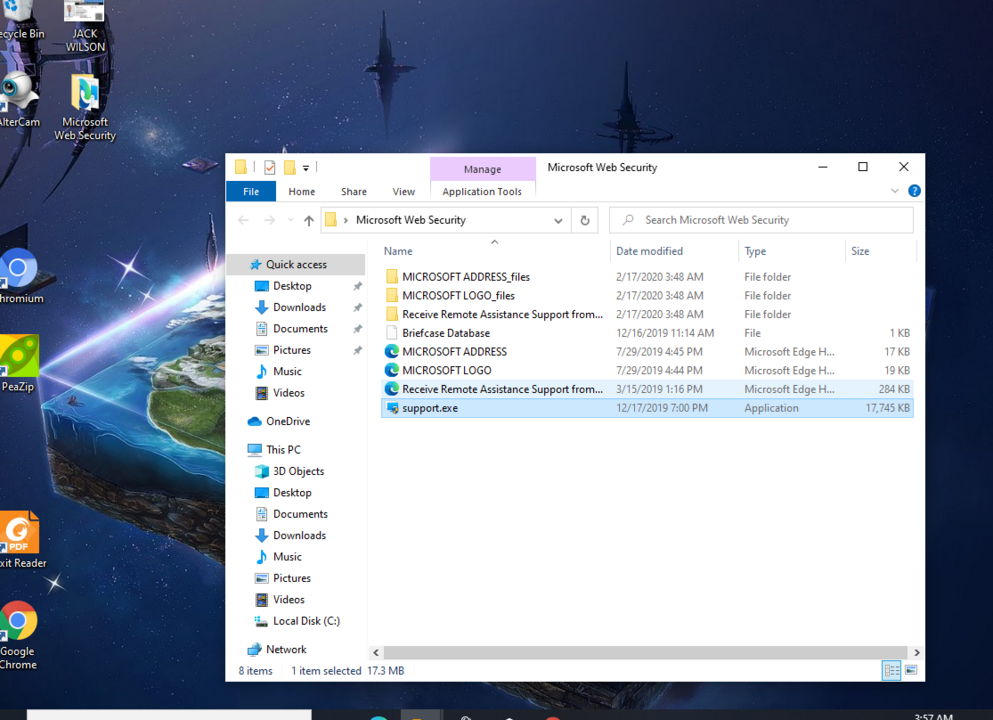Select the Chromium desktop shortcut
The height and width of the screenshot is (720, 993).
(x=19, y=277)
